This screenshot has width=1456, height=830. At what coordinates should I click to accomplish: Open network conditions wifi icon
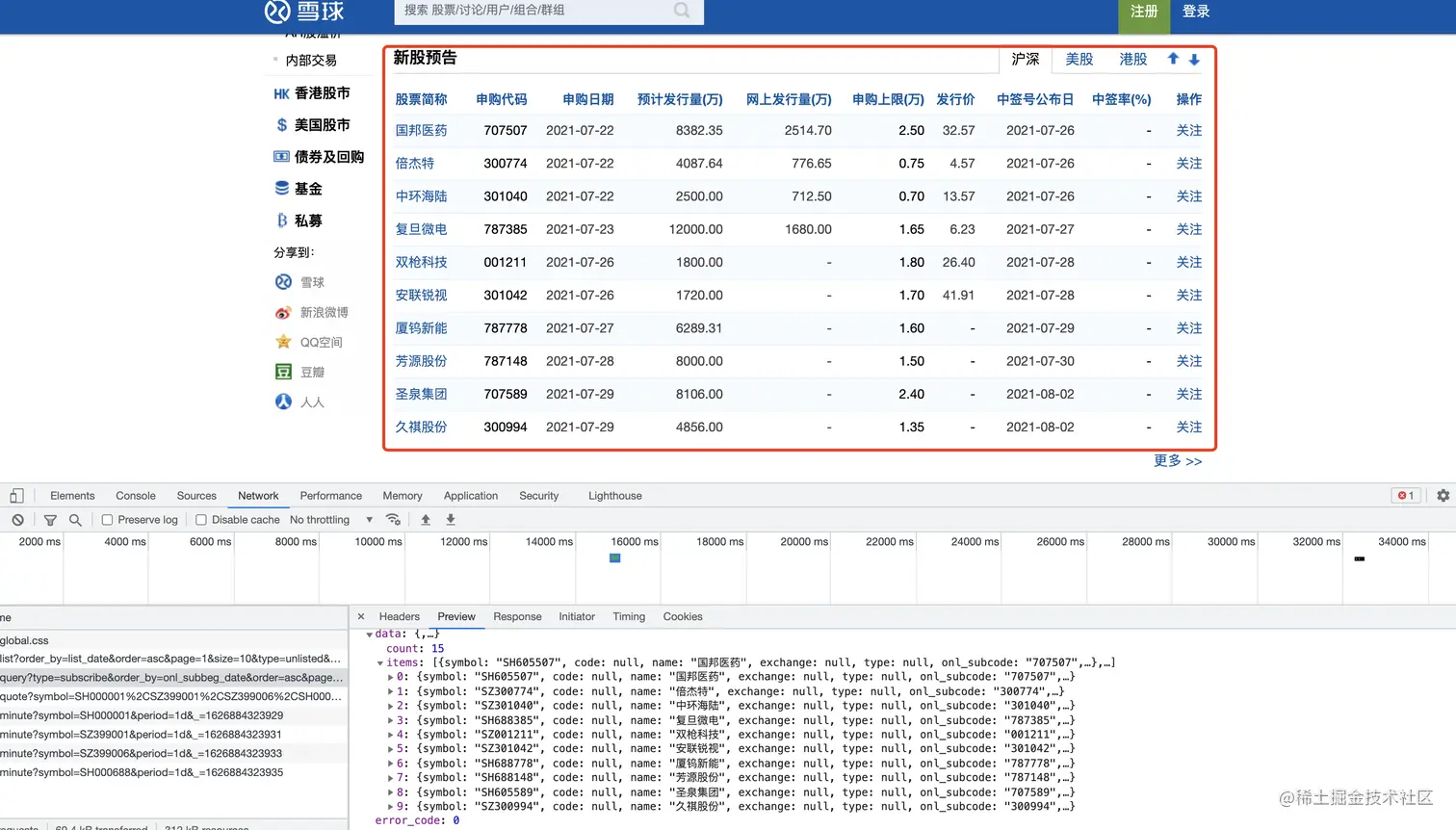[393, 520]
